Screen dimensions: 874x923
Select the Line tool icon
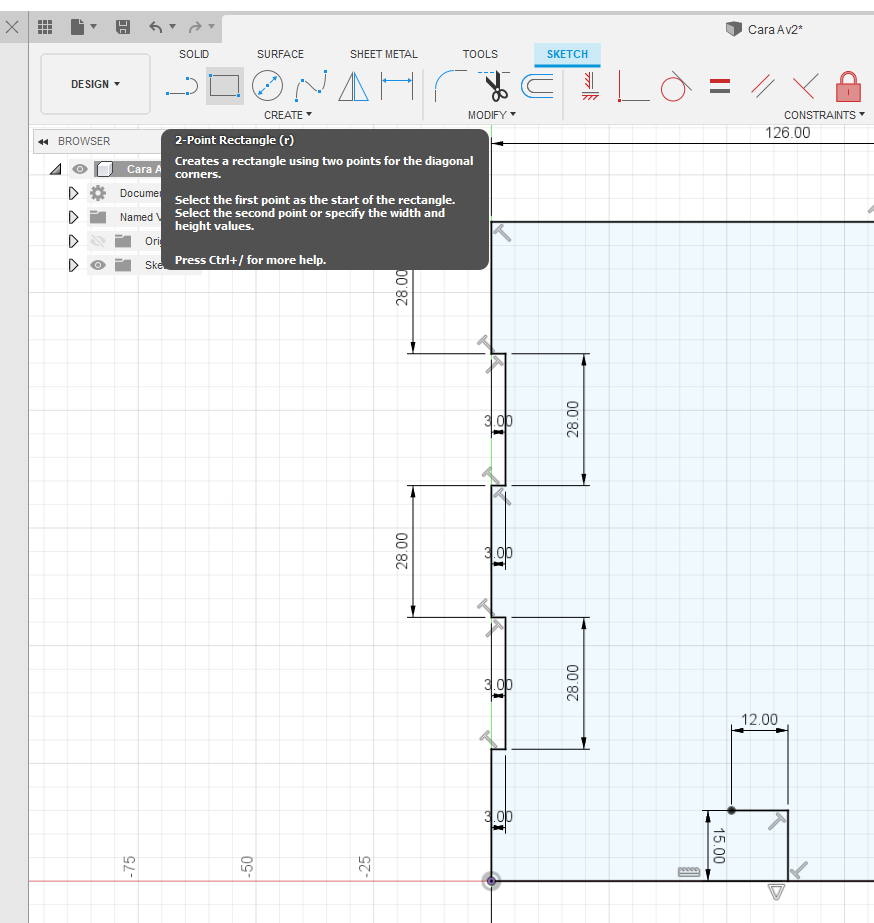pyautogui.click(x=182, y=86)
